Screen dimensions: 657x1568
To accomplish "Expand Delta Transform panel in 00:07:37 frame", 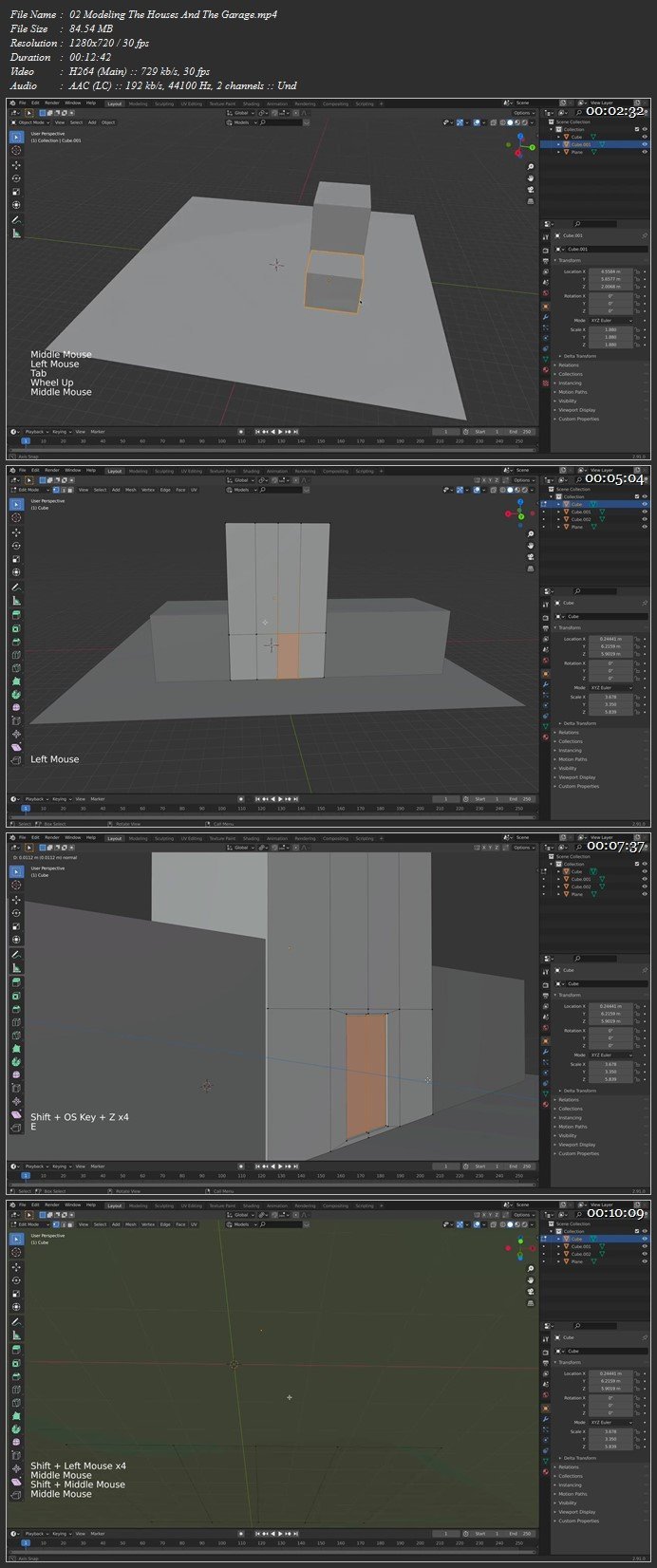I will coord(579,1091).
